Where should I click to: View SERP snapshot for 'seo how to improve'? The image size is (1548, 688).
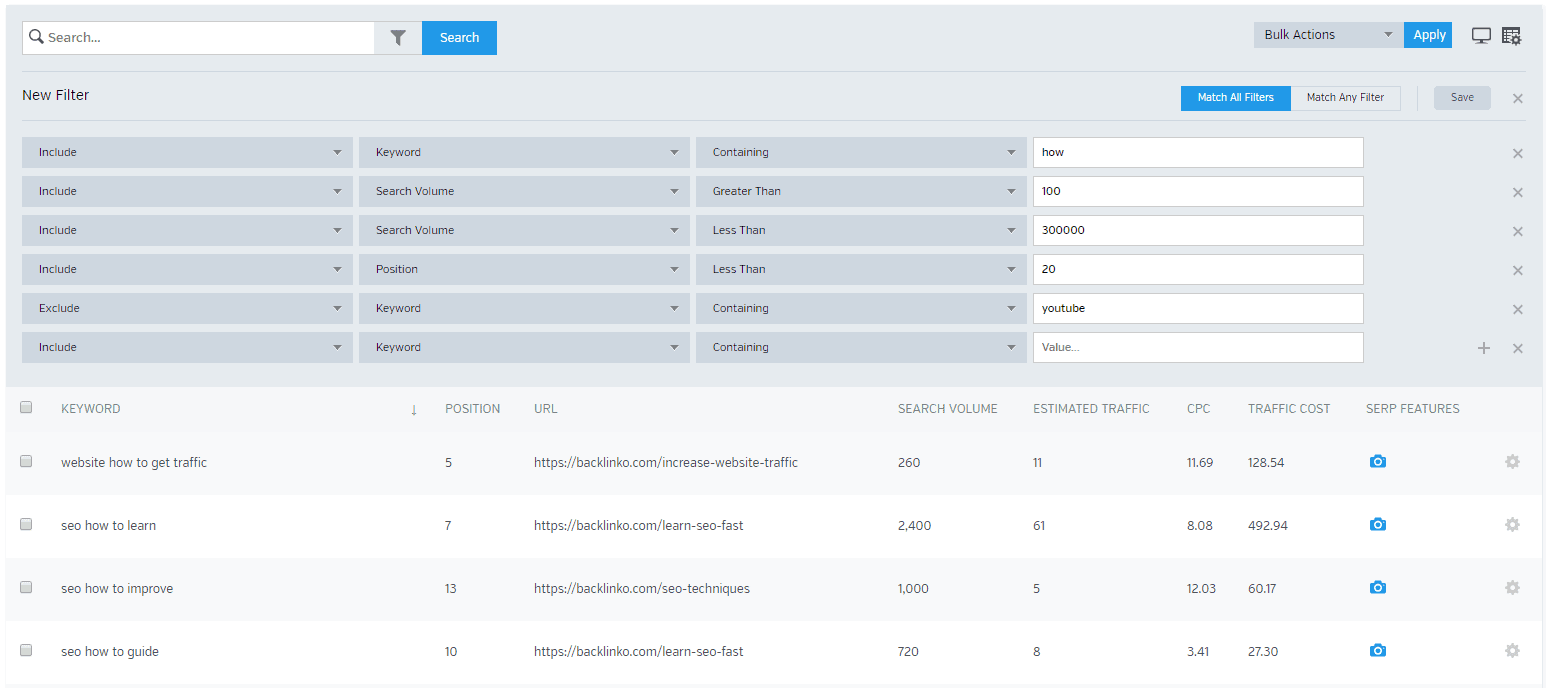[1378, 588]
